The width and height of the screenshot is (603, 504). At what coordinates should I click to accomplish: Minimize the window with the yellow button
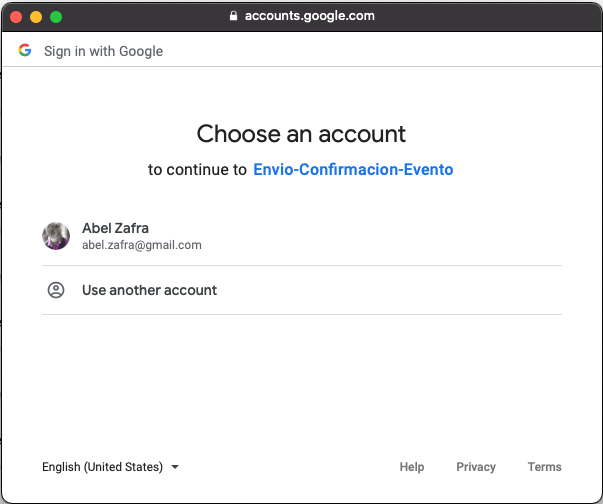pos(36,17)
